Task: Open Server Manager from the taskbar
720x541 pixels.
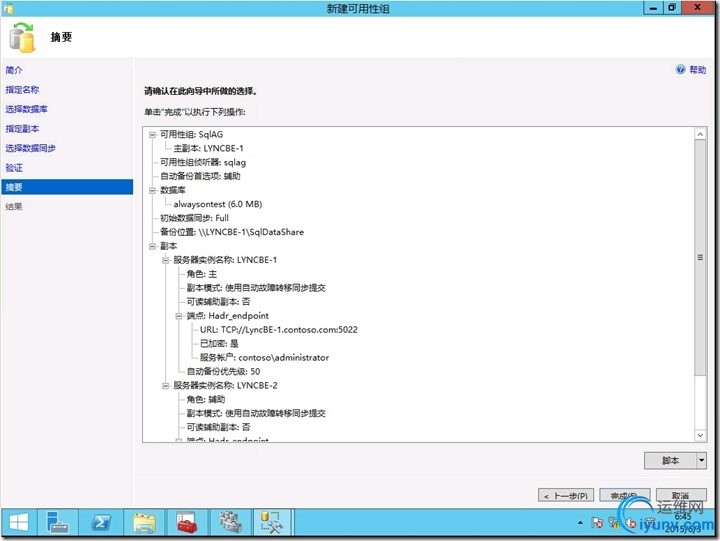Action: click(57, 522)
